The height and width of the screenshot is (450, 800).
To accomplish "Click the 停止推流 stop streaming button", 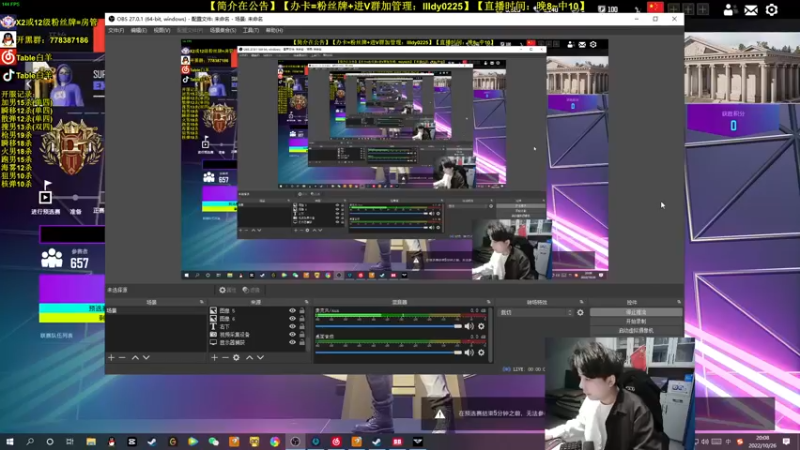I will (636, 312).
